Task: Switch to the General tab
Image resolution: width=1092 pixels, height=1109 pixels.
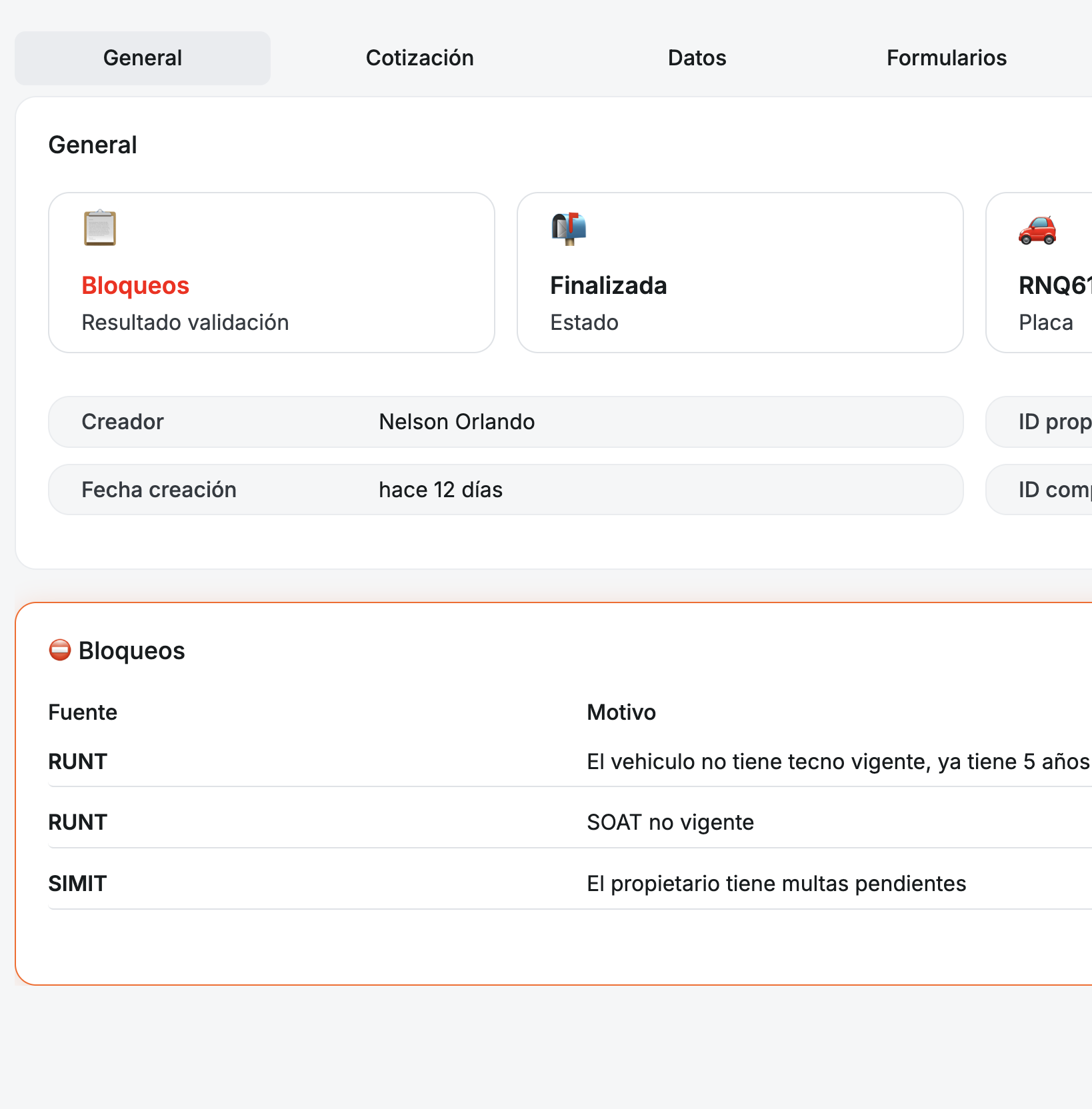Action: coord(143,58)
